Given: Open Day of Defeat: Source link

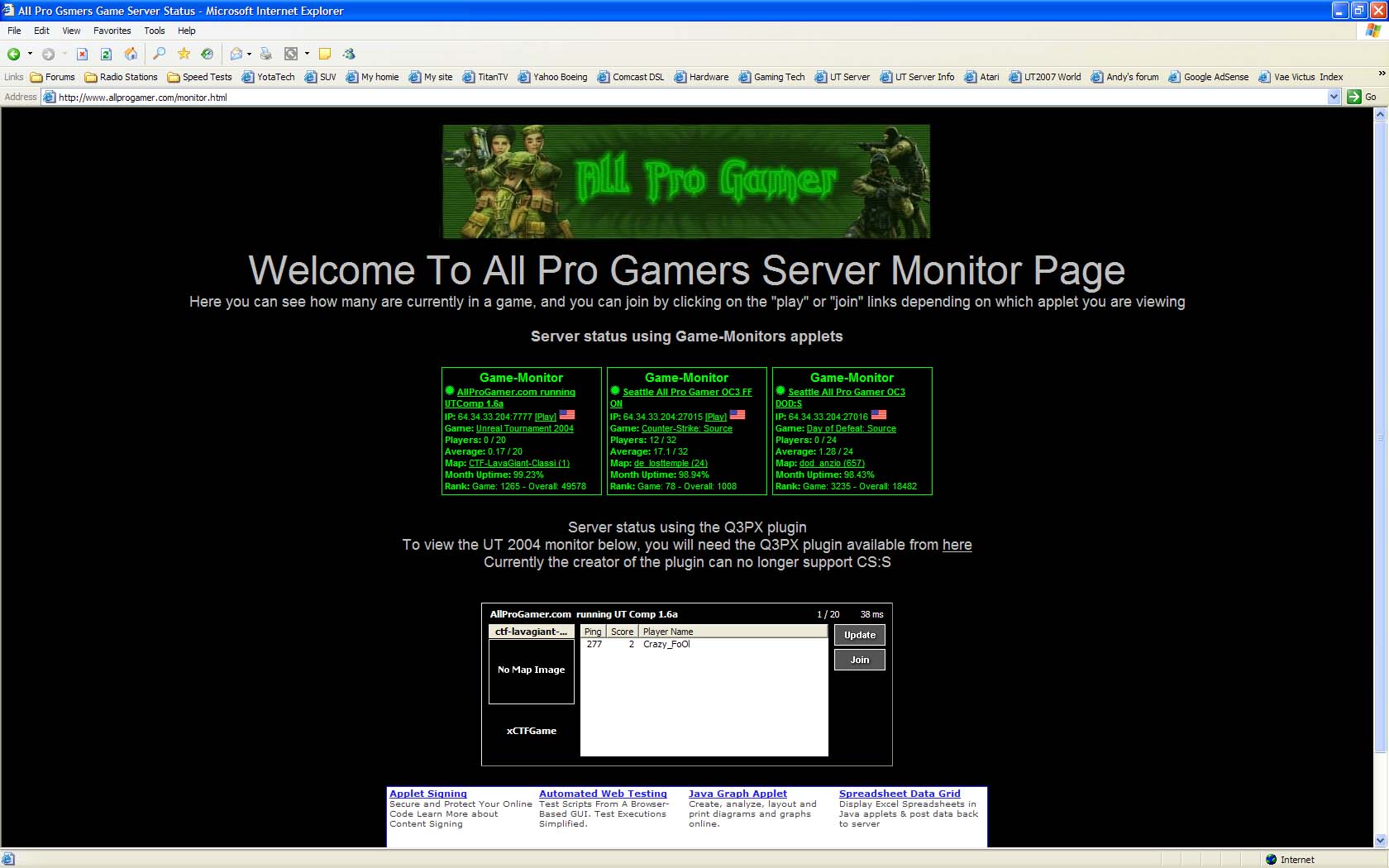Looking at the screenshot, I should pyautogui.click(x=852, y=428).
